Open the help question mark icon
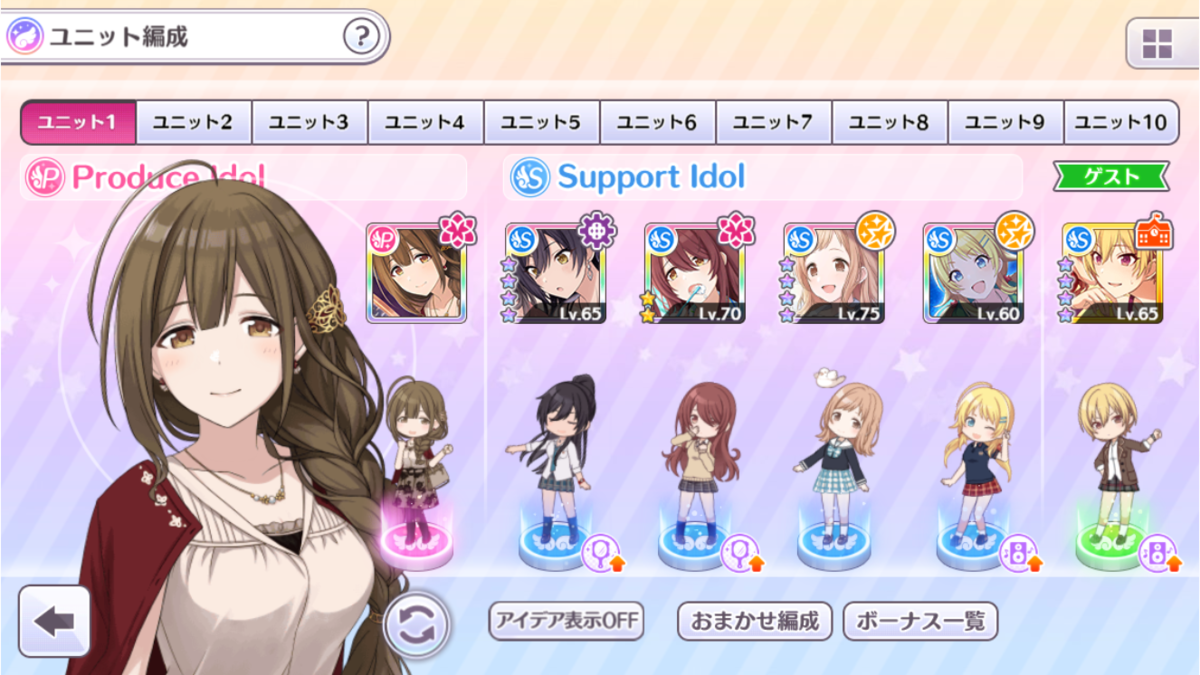This screenshot has width=1200, height=675. [361, 38]
